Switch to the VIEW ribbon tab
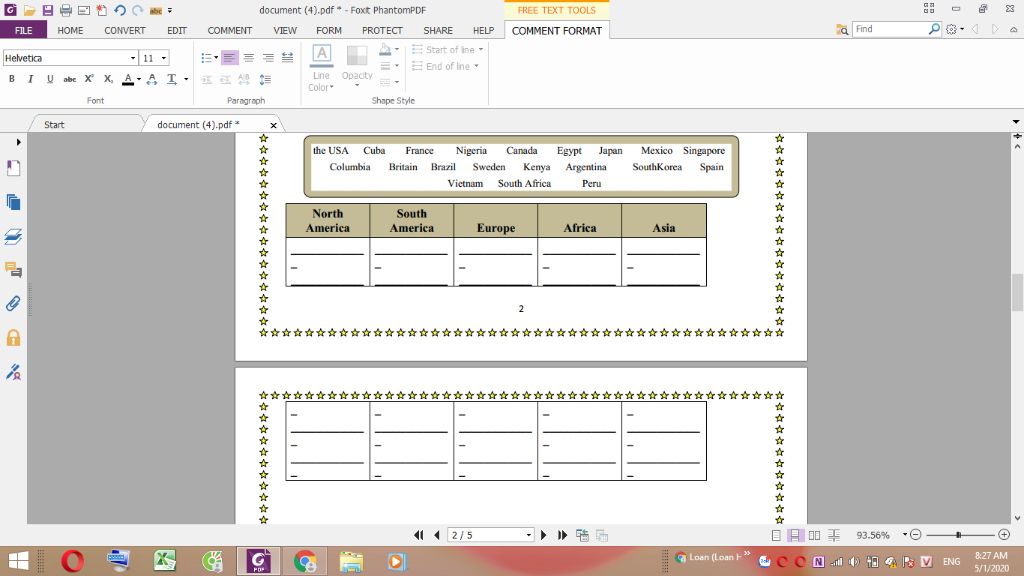 285,31
